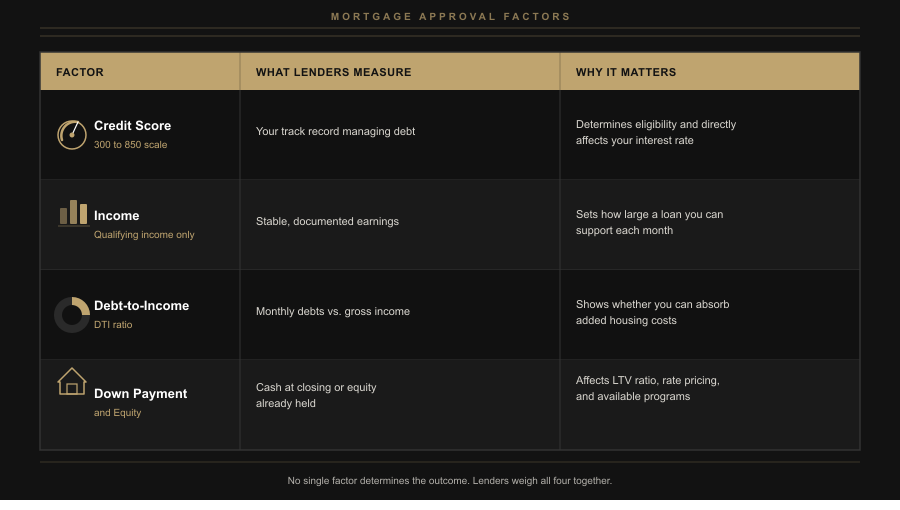Select the FACTOR column header
This screenshot has width=900, height=510.
click(80, 72)
